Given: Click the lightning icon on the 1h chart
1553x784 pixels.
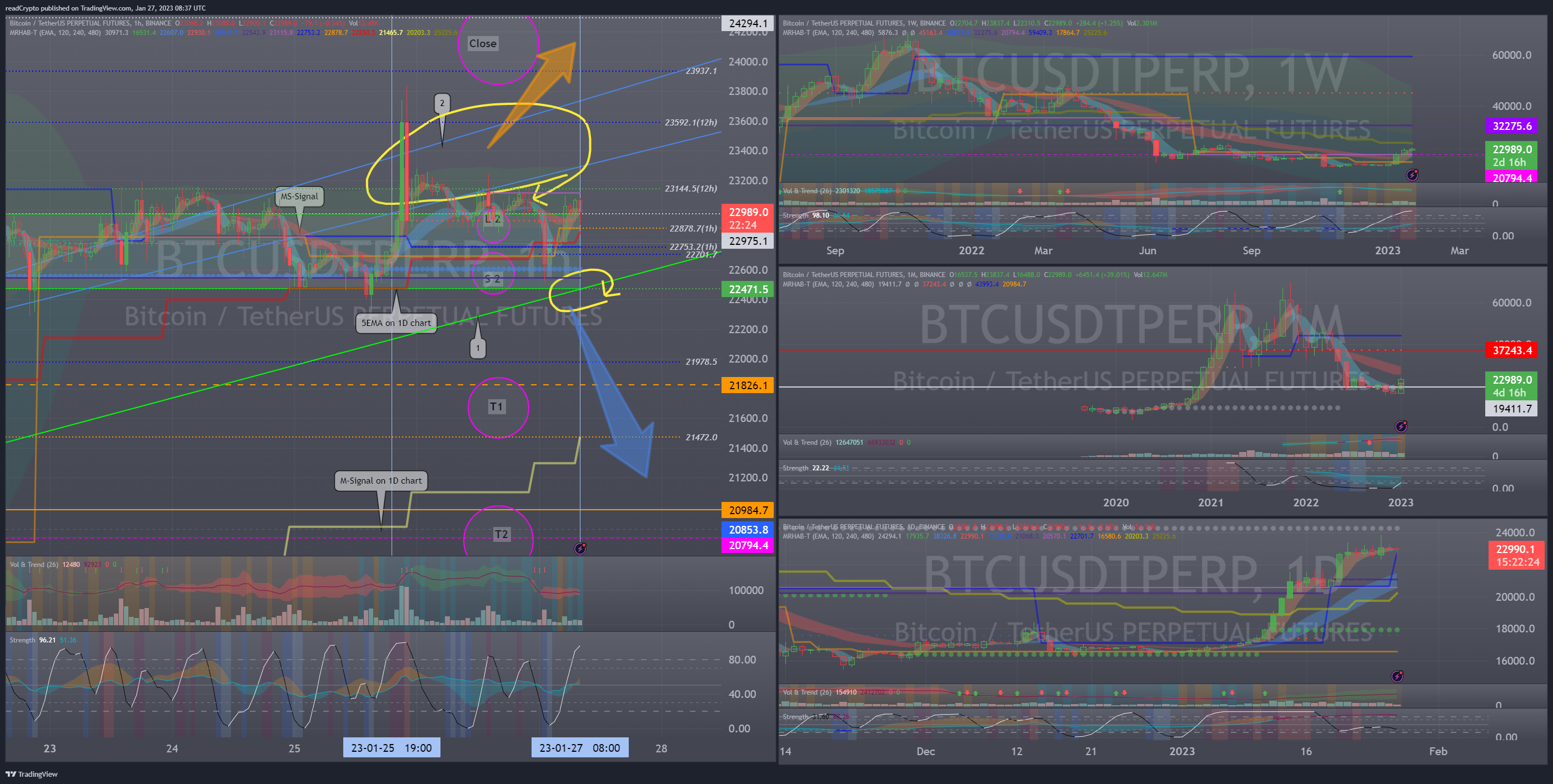Looking at the screenshot, I should click(580, 549).
